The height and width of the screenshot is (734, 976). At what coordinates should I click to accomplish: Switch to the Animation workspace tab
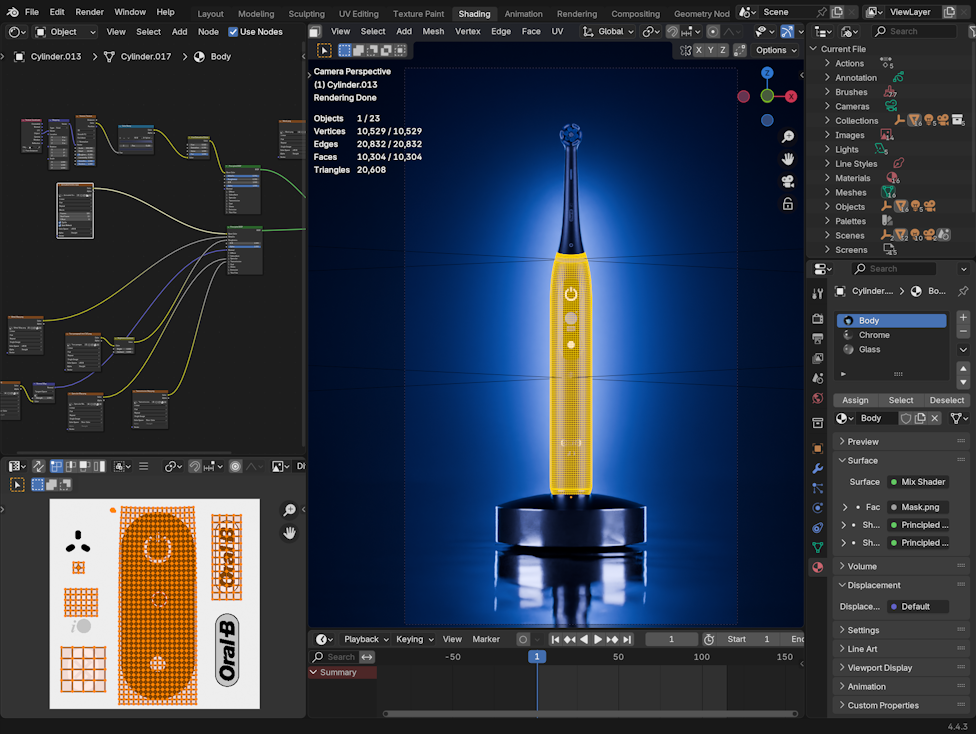(523, 14)
